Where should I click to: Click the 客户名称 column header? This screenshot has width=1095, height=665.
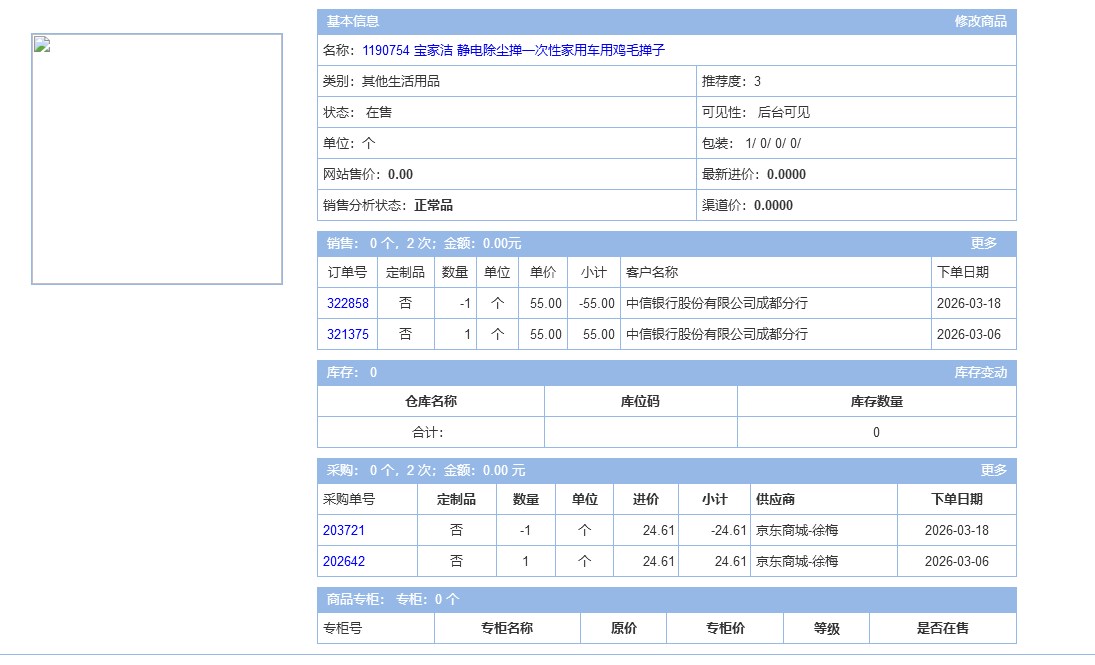coord(651,272)
